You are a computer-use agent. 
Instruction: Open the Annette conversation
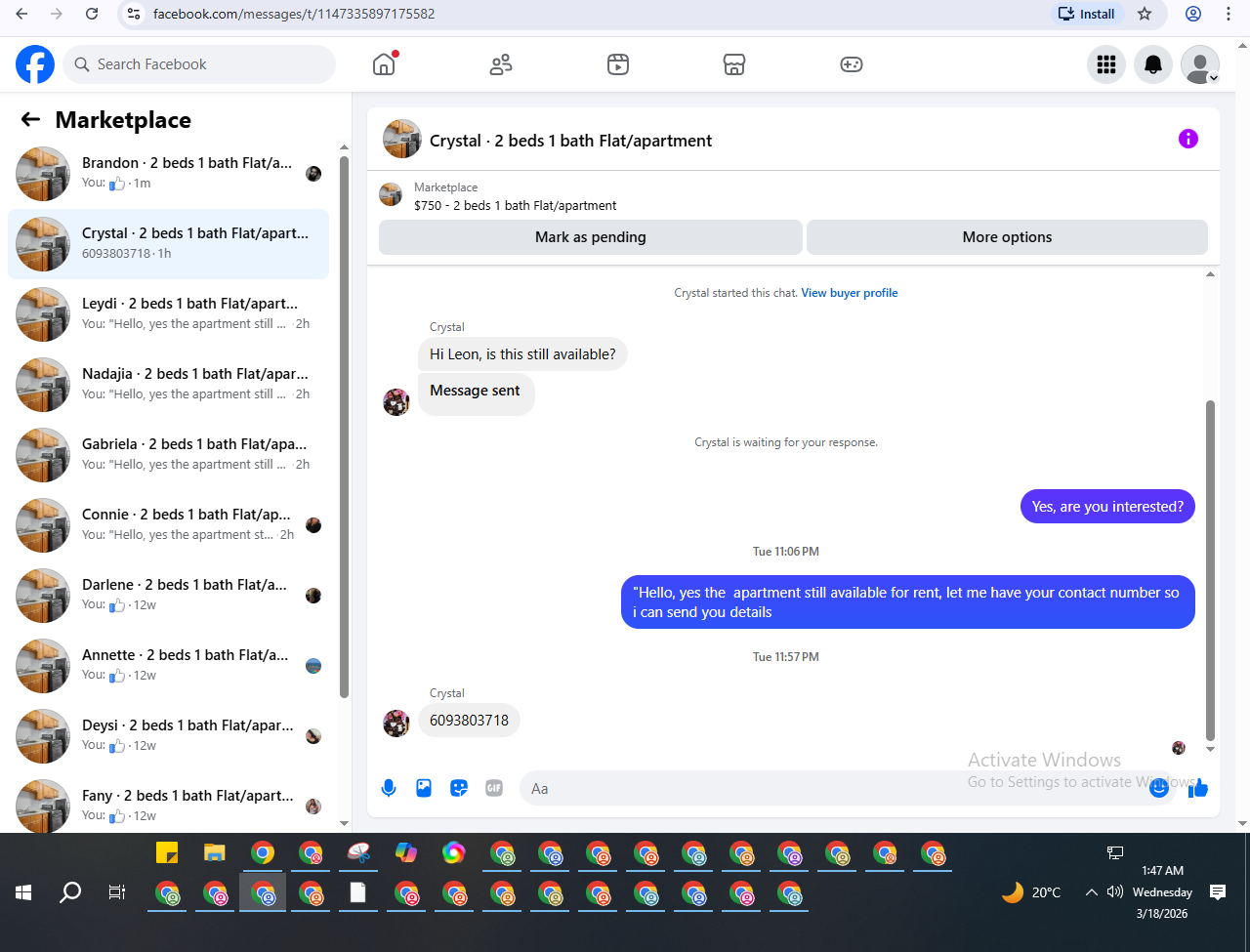coord(169,666)
